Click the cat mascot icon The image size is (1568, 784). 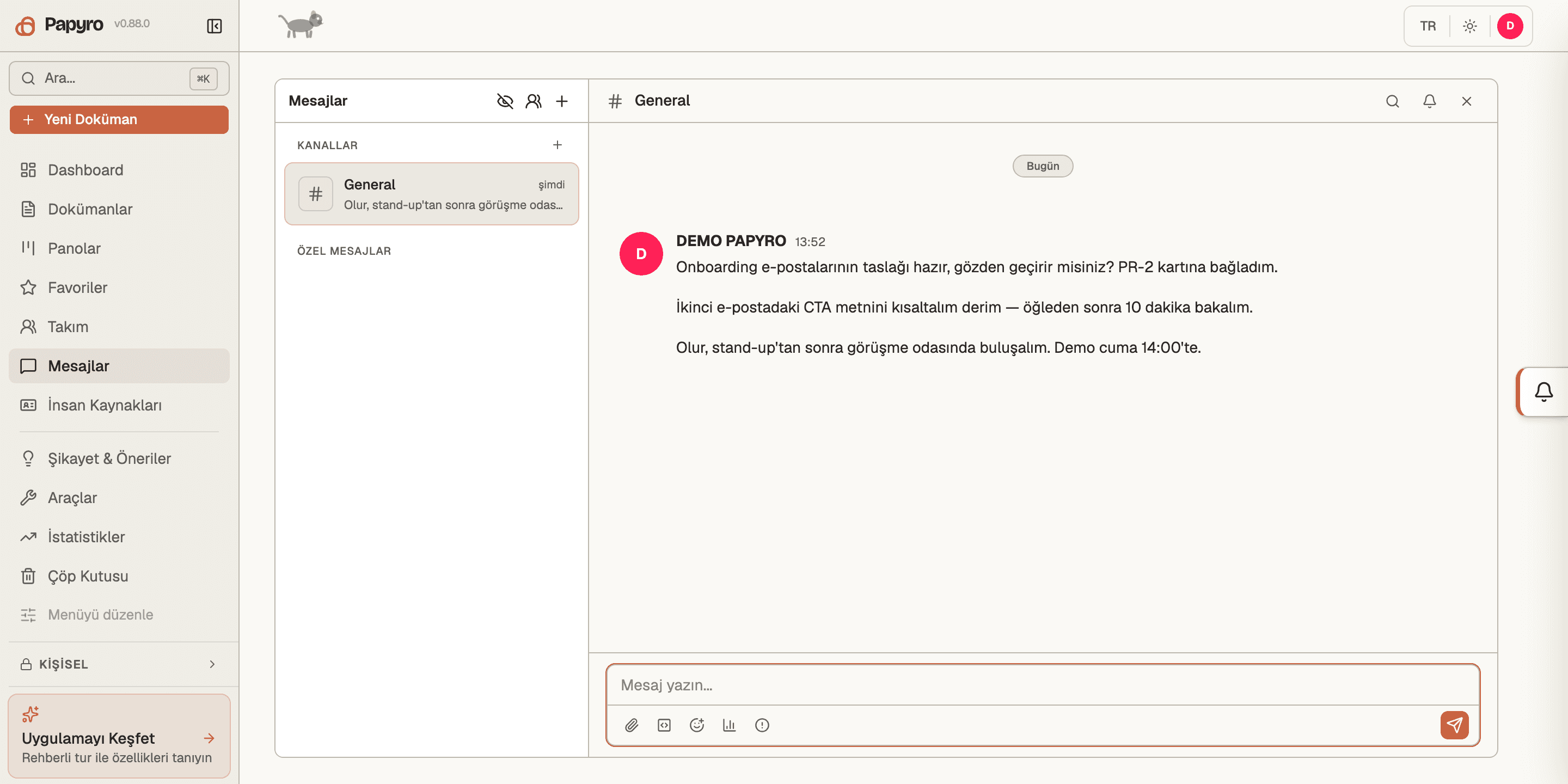coord(301,25)
